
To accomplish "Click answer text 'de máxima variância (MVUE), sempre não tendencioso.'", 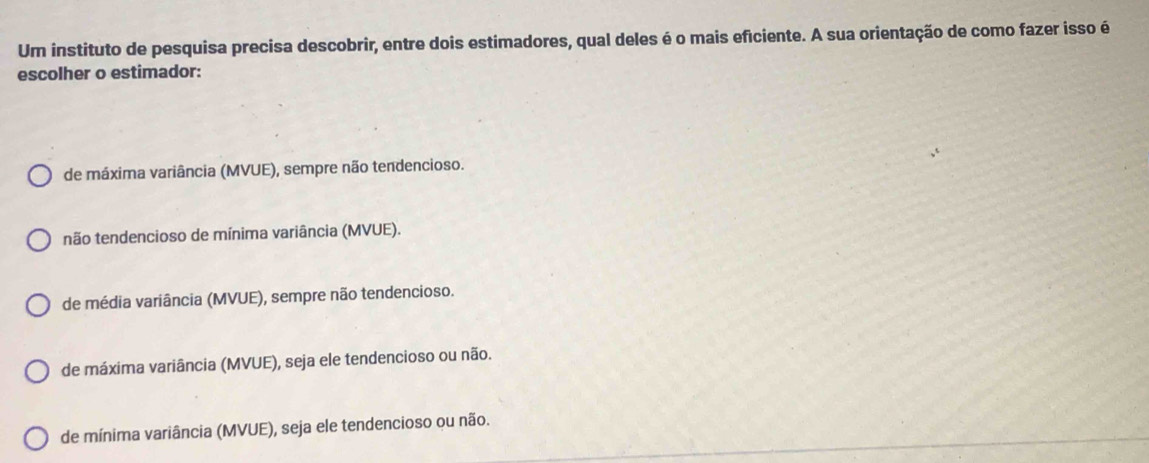I will [265, 171].
